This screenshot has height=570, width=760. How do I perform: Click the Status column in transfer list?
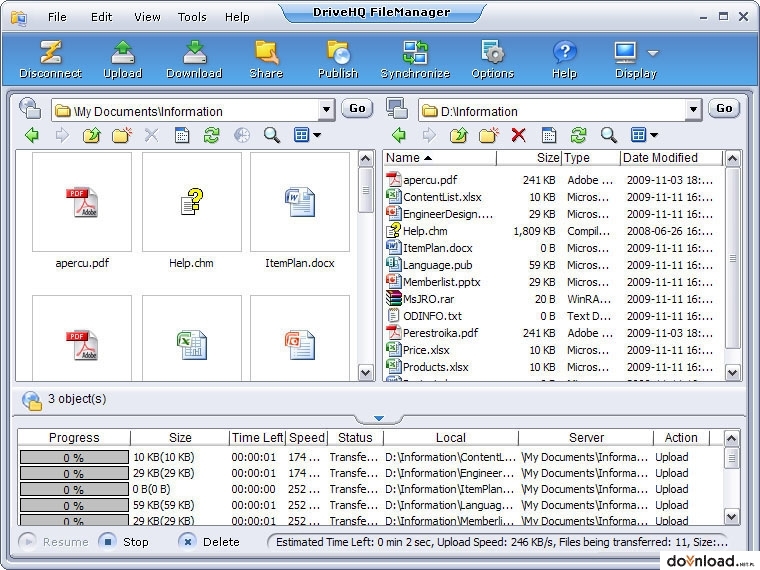coord(355,438)
